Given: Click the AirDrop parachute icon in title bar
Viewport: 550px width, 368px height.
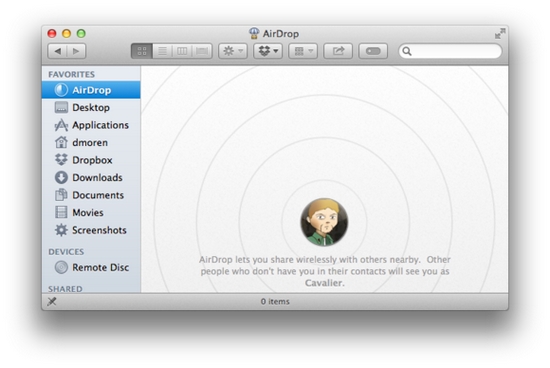Looking at the screenshot, I should pos(254,33).
